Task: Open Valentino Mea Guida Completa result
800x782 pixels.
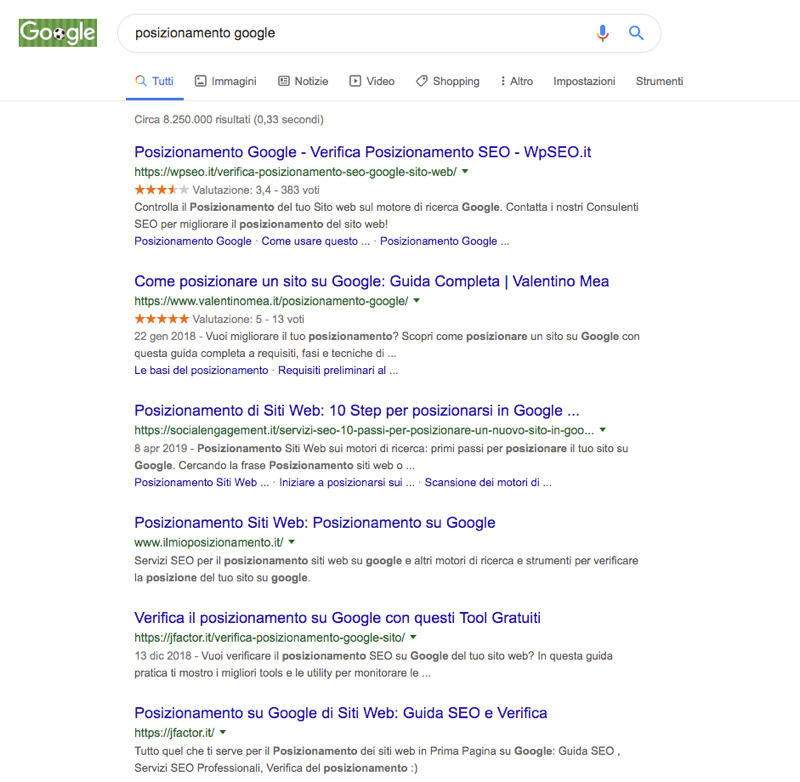Action: [371, 281]
